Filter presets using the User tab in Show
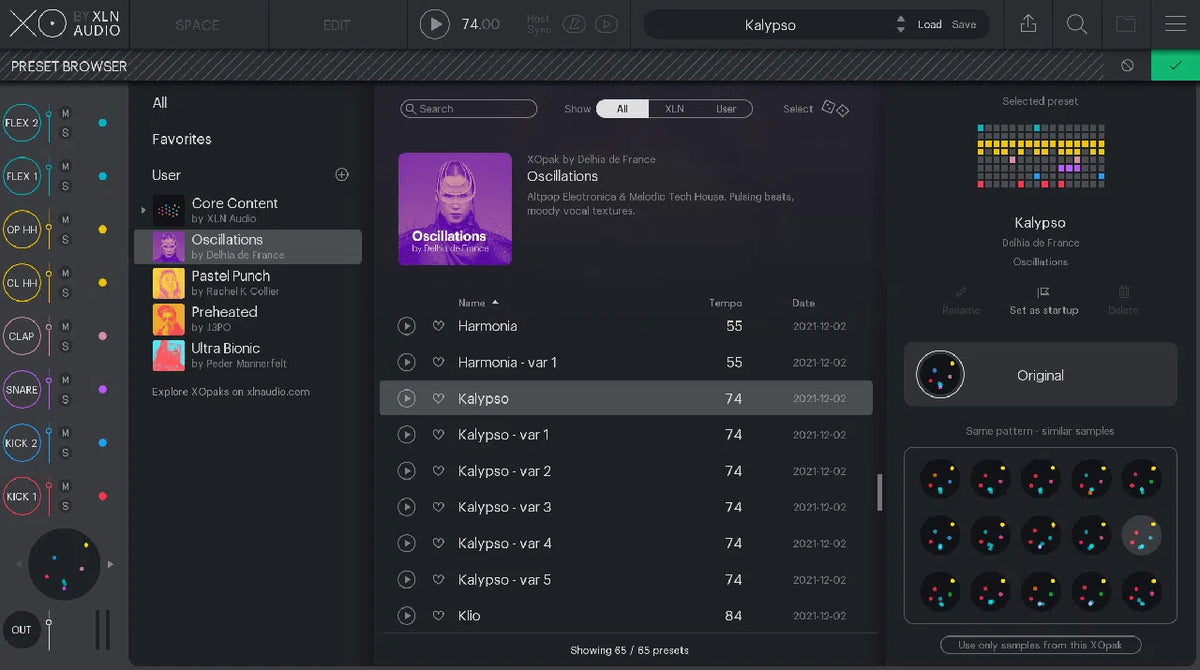 coord(726,108)
